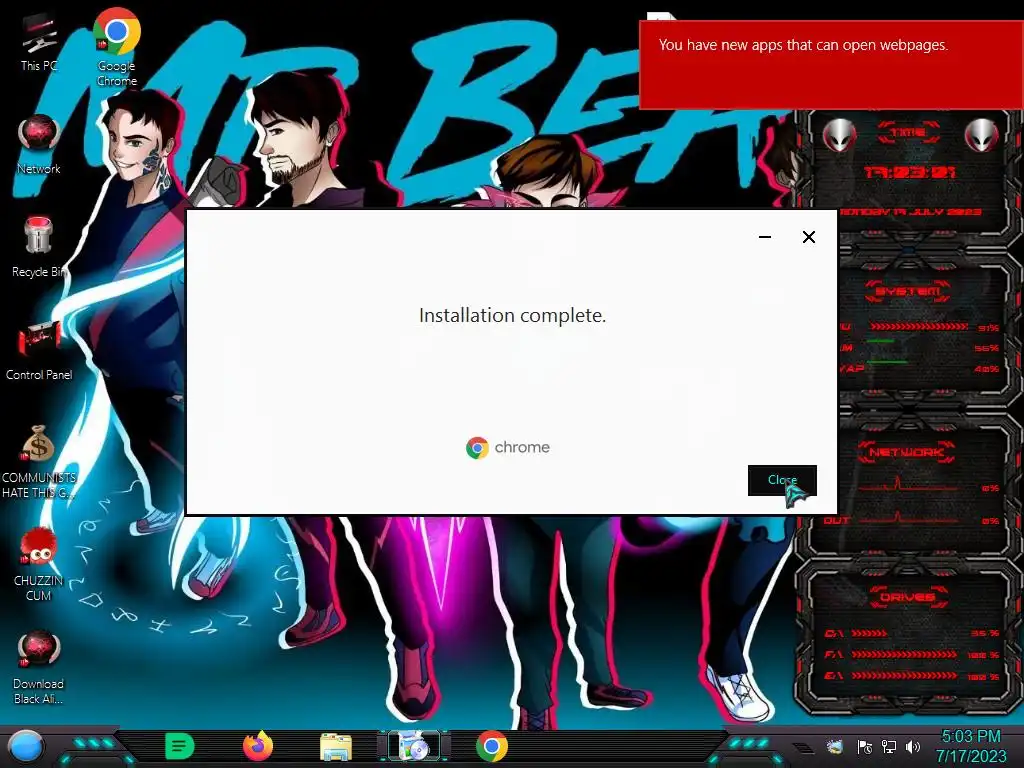
Task: Click the left alien head on the TIME gadget
Action: [839, 135]
